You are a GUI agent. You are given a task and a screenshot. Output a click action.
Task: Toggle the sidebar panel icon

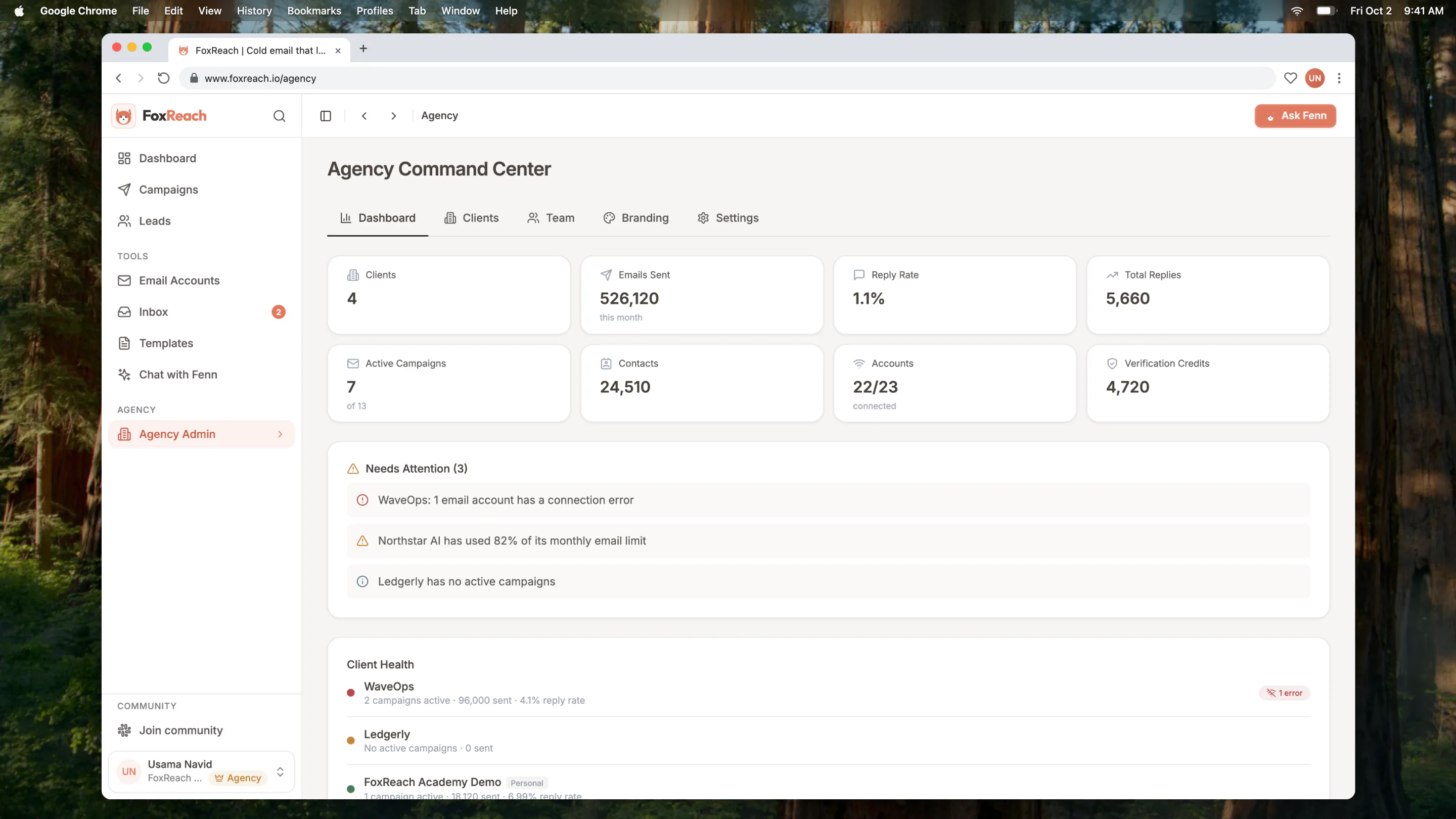click(326, 116)
